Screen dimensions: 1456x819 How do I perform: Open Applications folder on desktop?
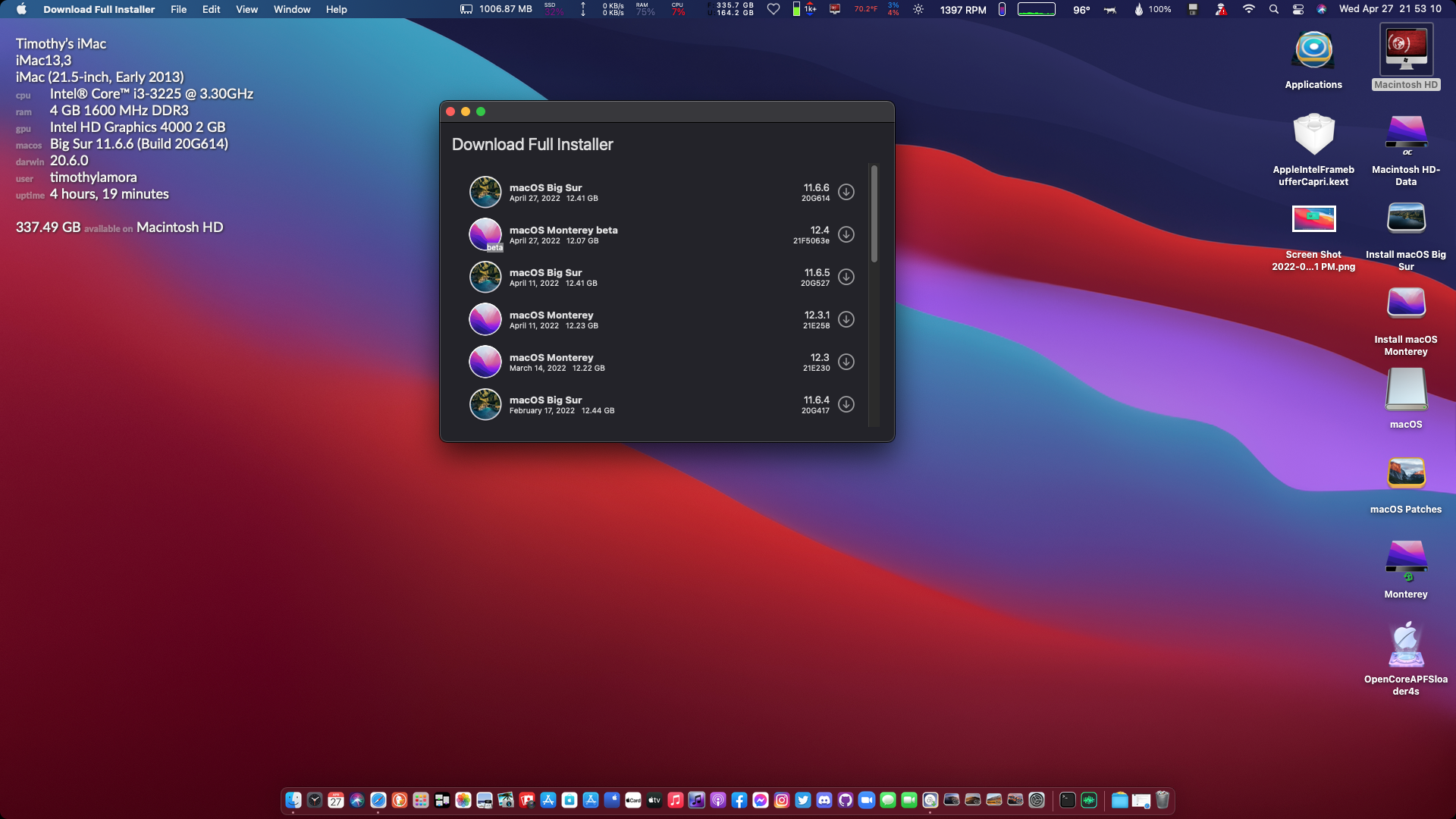pos(1313,51)
